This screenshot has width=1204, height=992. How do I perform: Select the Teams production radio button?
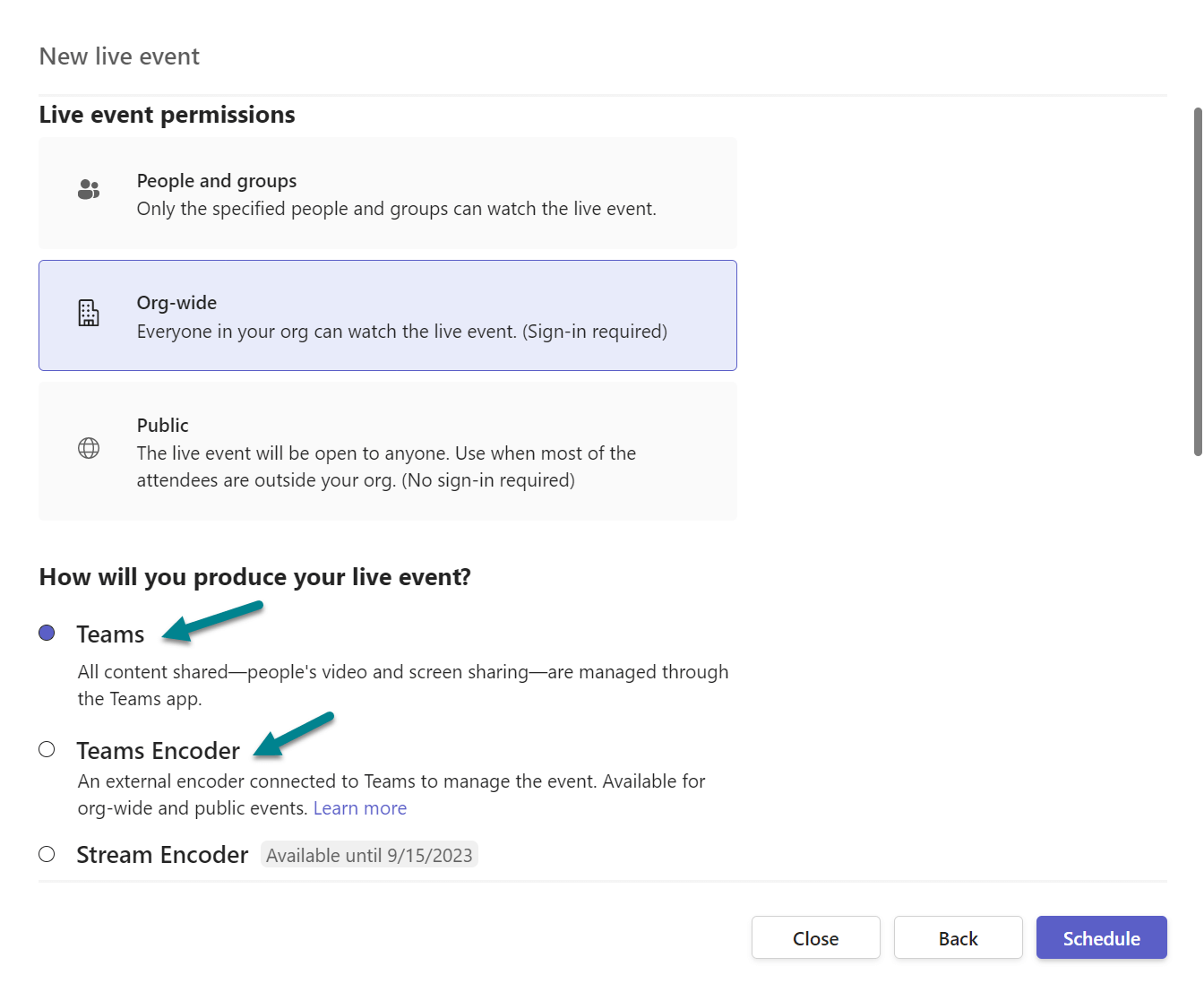tap(47, 633)
